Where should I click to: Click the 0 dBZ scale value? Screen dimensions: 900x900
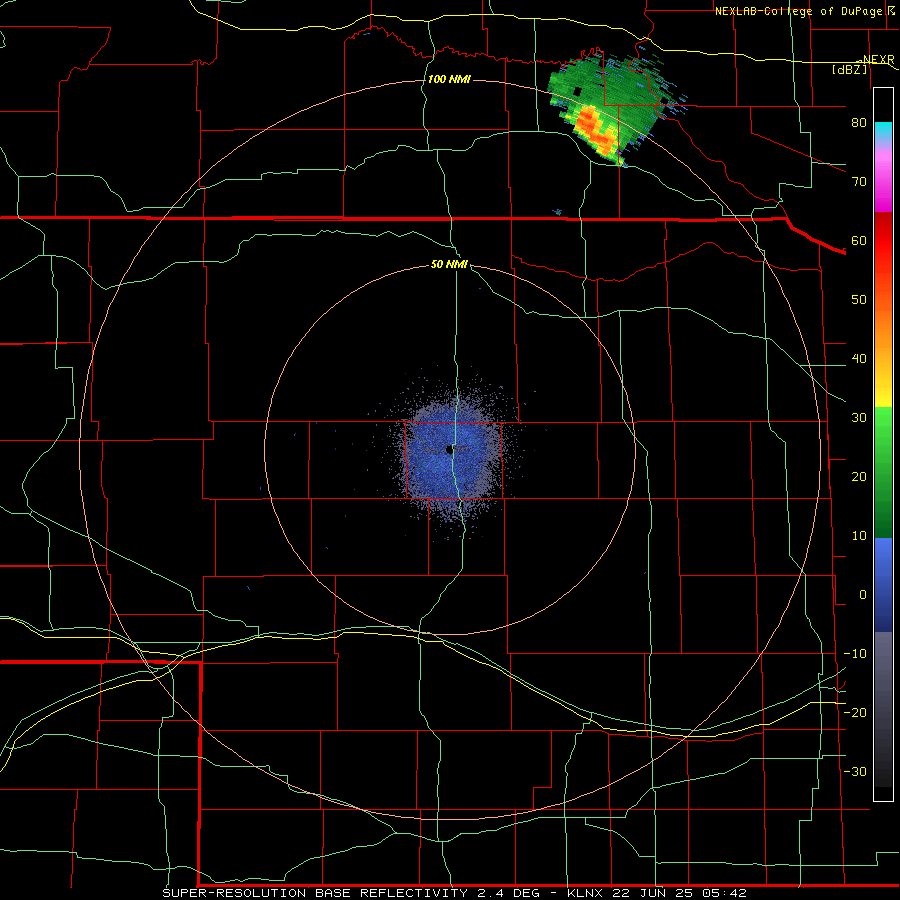(x=863, y=595)
